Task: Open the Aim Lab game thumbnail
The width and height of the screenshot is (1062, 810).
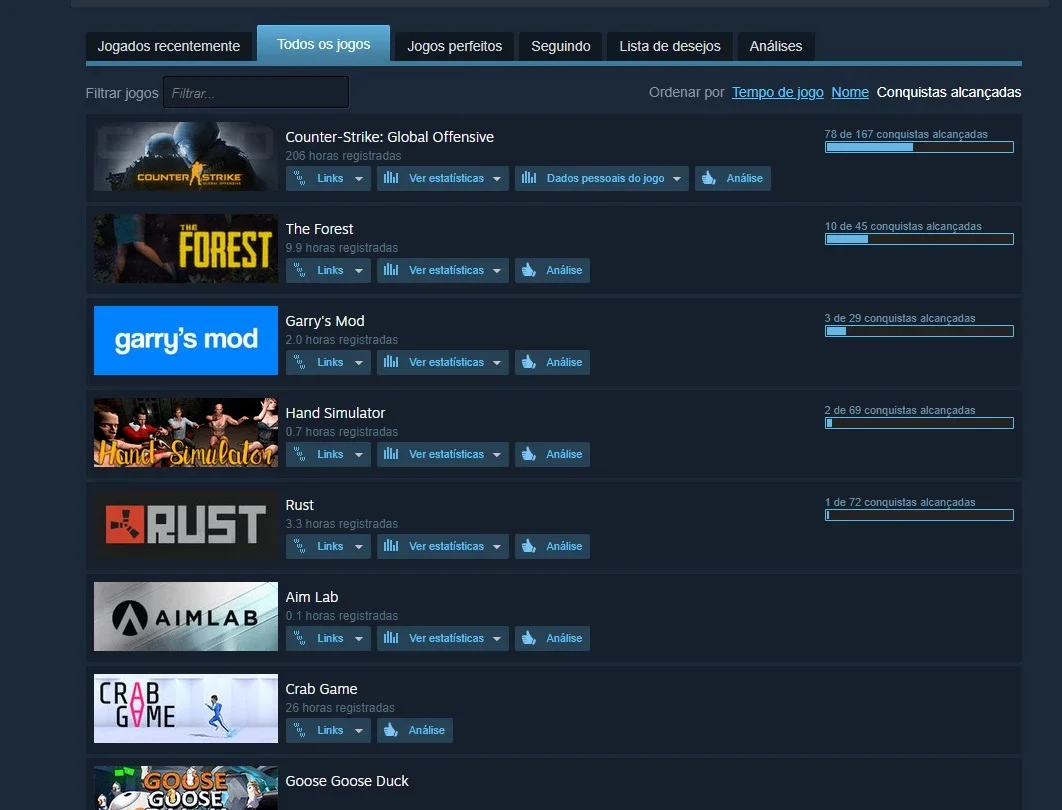Action: 186,616
